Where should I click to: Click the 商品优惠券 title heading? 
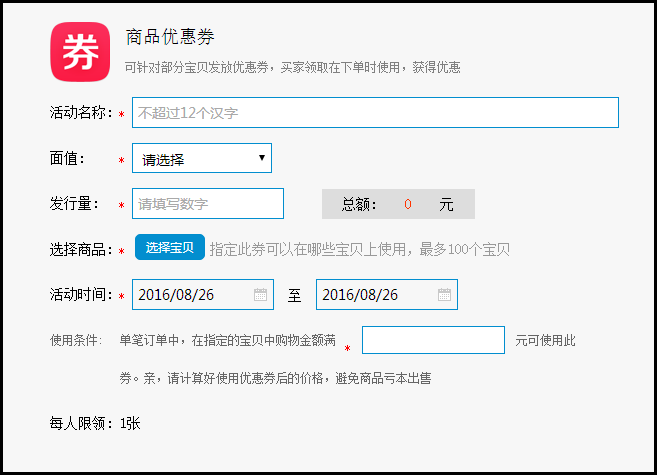tap(169, 38)
